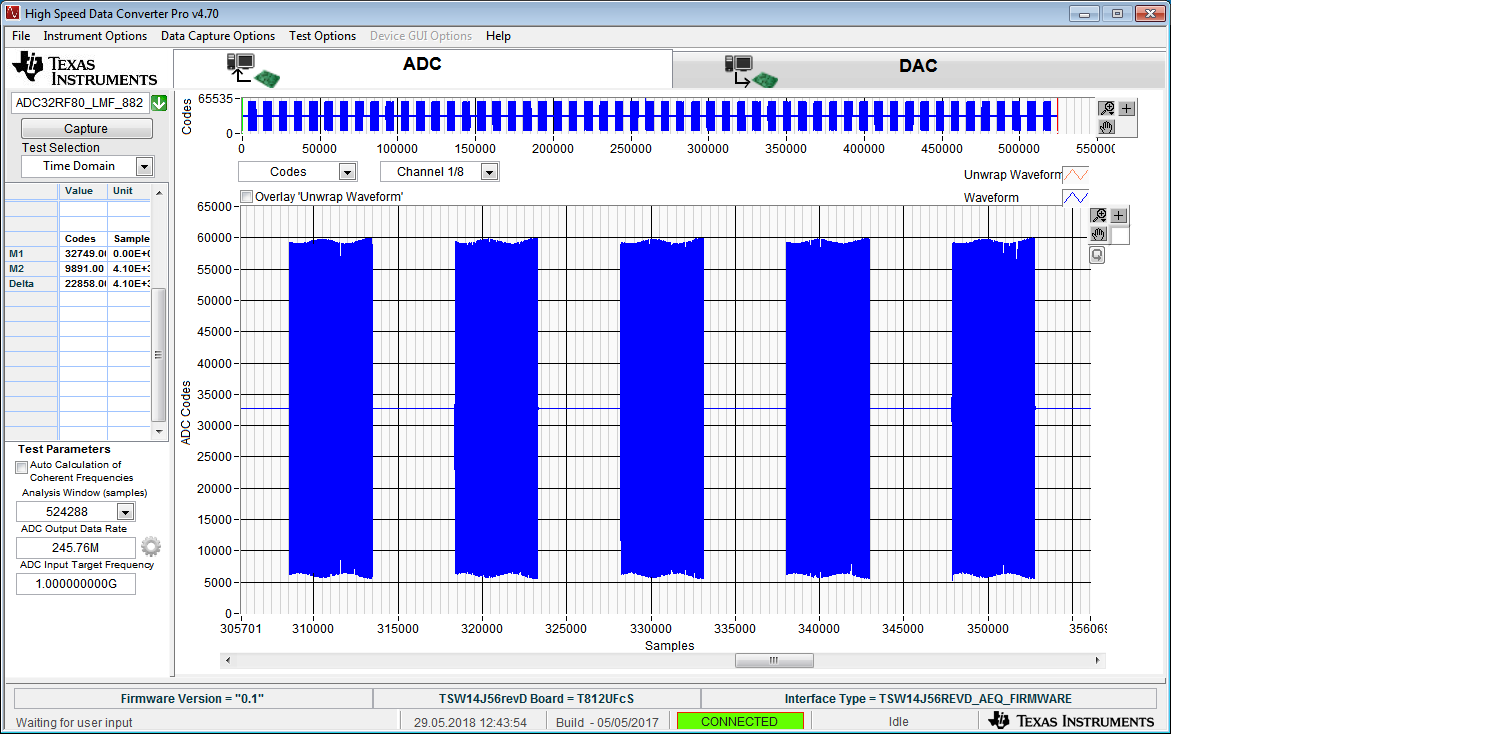Click the device name field ADC32RF80_LMF_882
1488x734 pixels.
click(80, 103)
